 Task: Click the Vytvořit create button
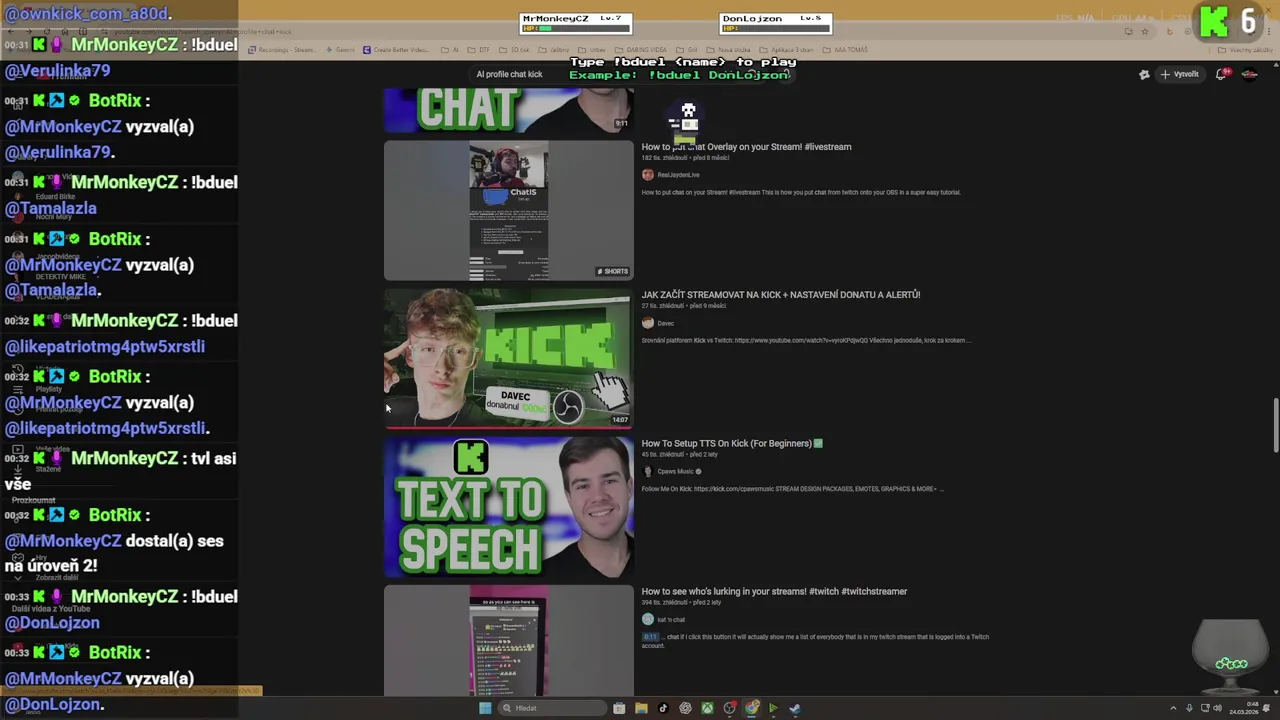[1180, 74]
